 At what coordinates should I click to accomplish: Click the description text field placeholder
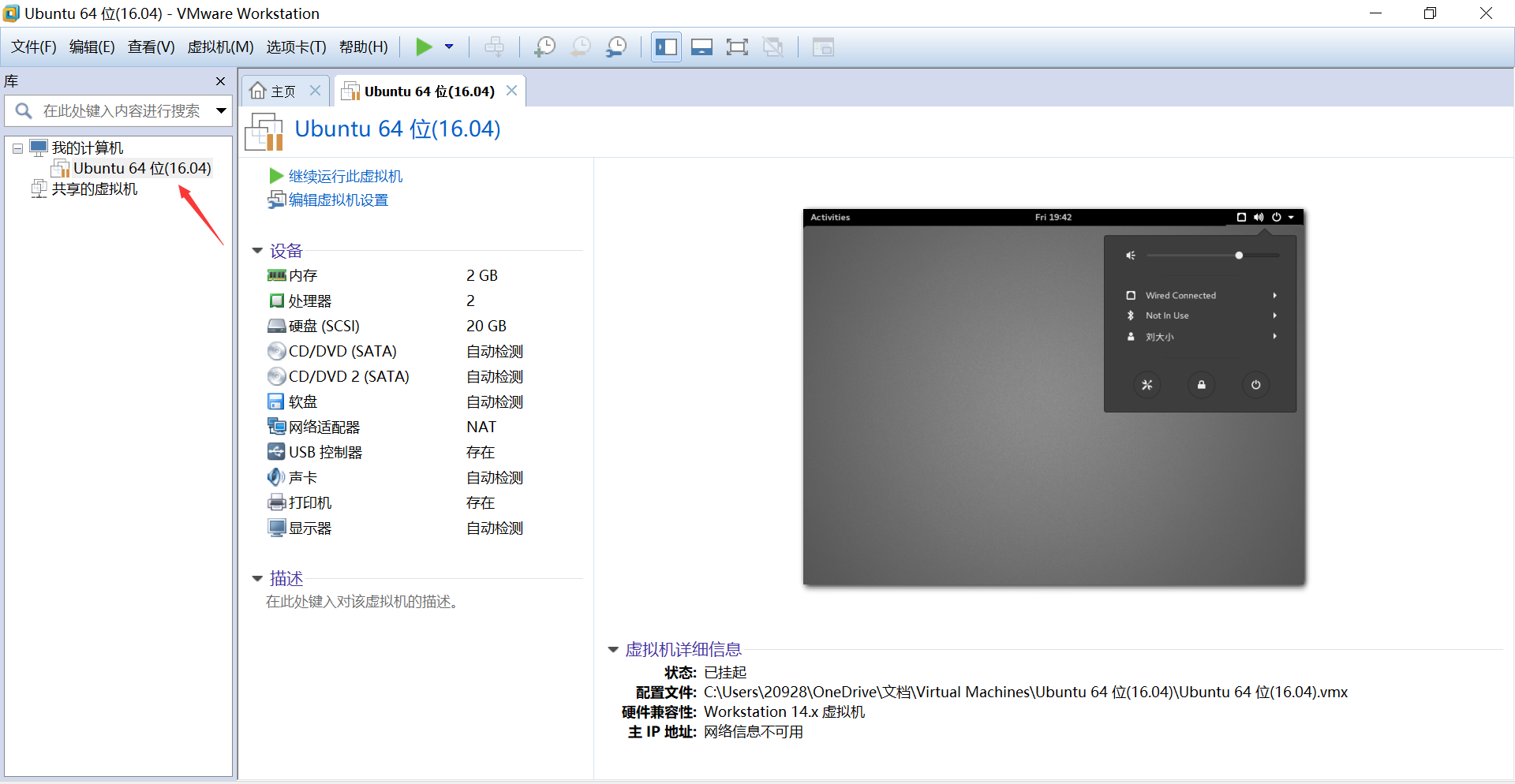point(364,602)
